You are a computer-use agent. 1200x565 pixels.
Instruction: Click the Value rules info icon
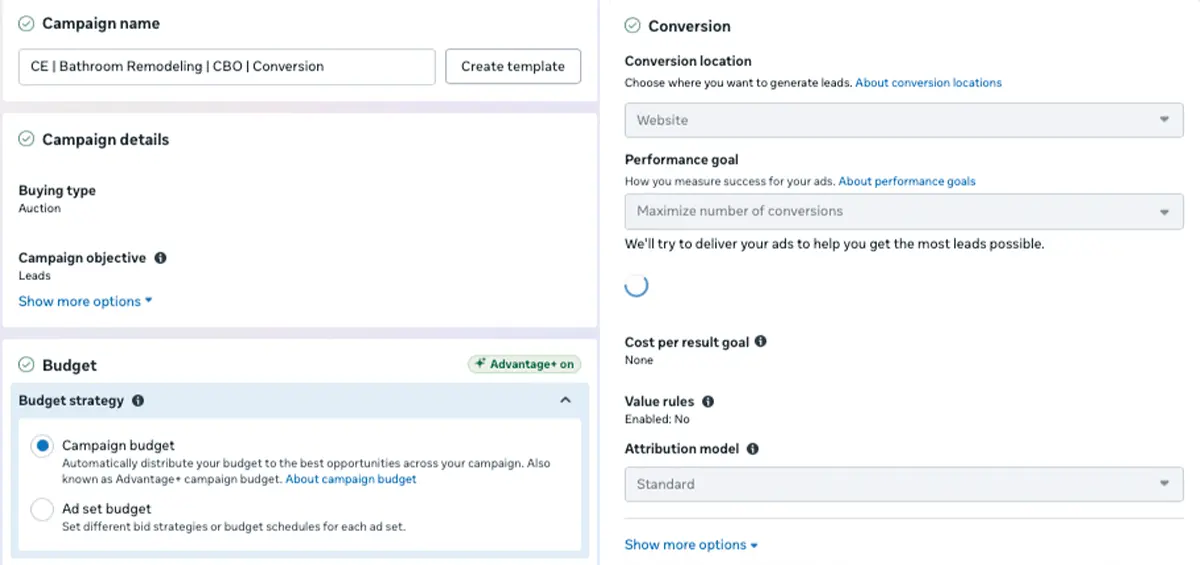[708, 402]
